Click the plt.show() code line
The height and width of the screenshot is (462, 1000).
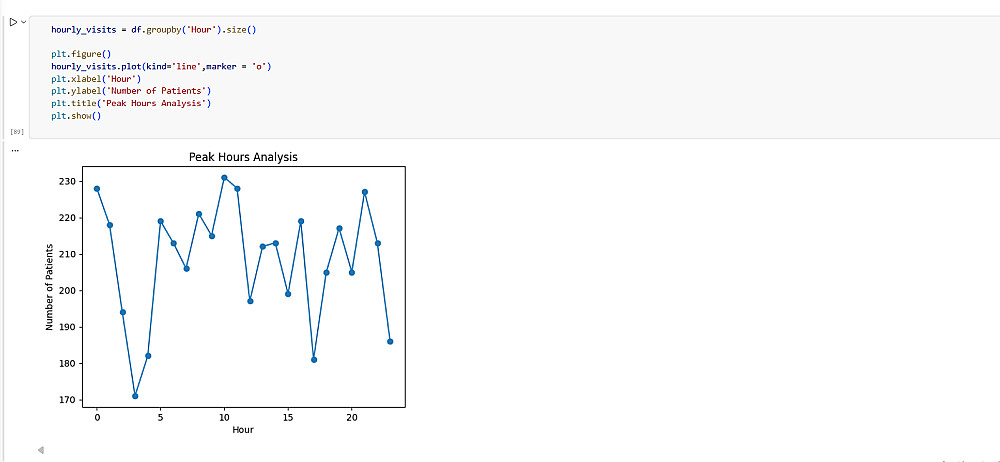click(x=76, y=116)
